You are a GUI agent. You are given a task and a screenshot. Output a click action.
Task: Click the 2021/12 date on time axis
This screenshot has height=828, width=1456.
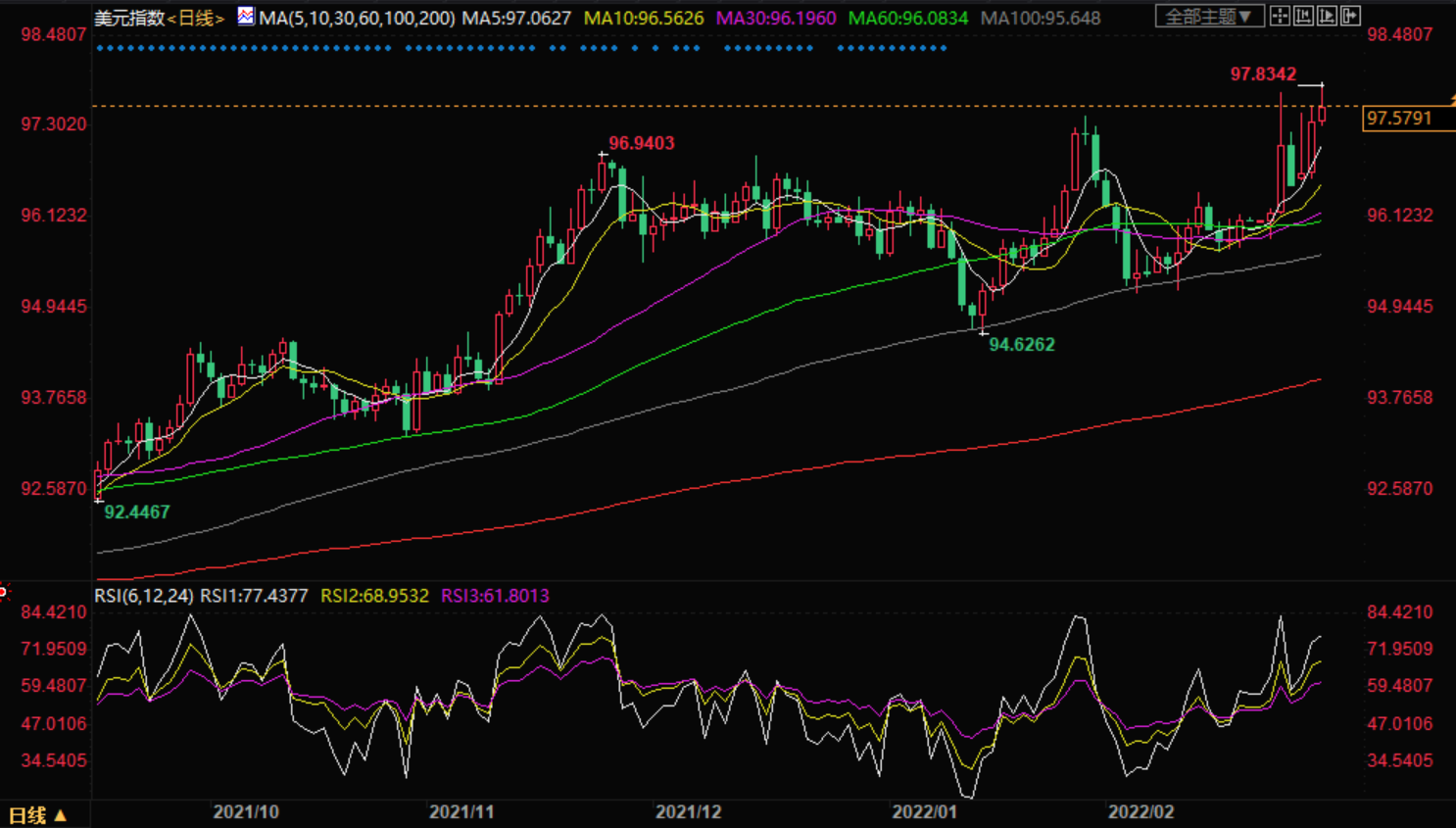point(688,812)
